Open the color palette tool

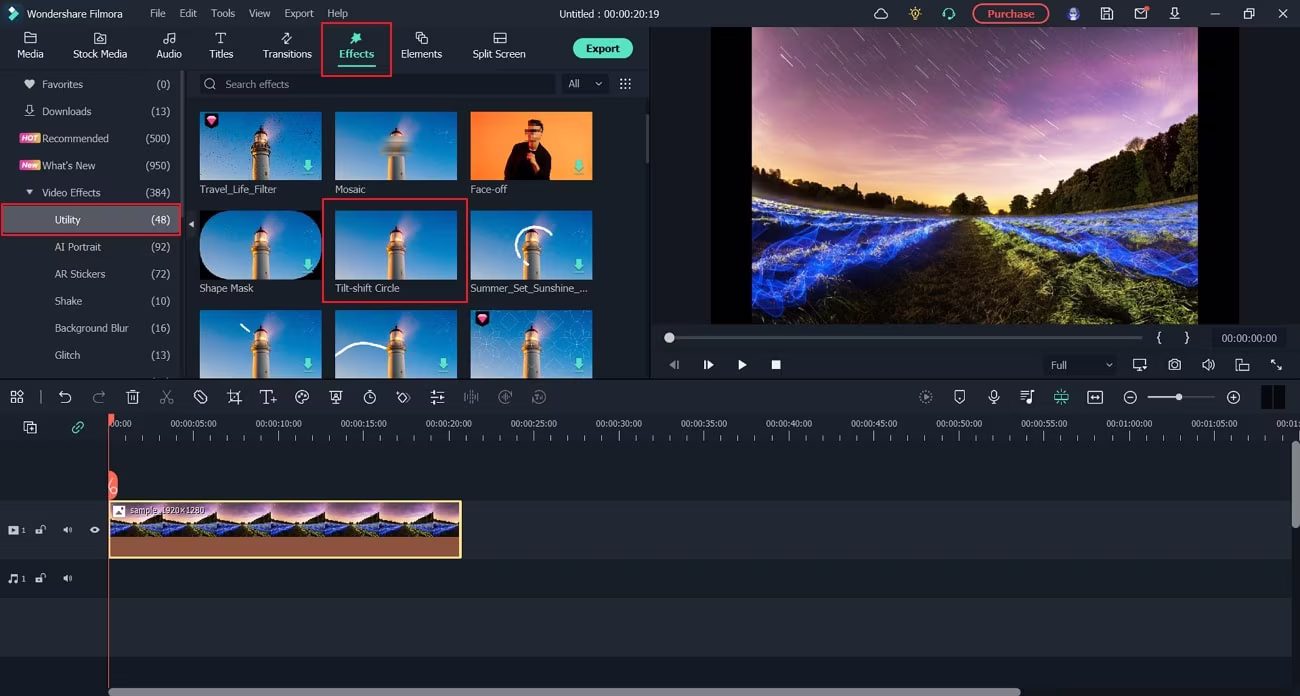point(302,397)
